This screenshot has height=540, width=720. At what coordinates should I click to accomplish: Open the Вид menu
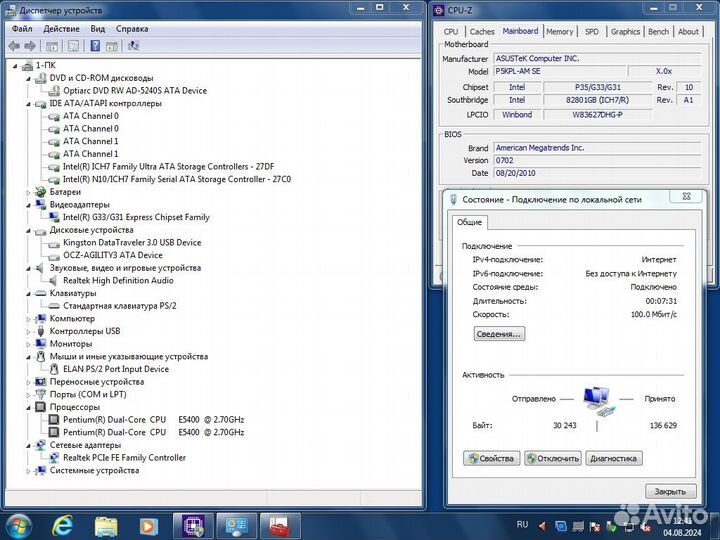(x=97, y=29)
